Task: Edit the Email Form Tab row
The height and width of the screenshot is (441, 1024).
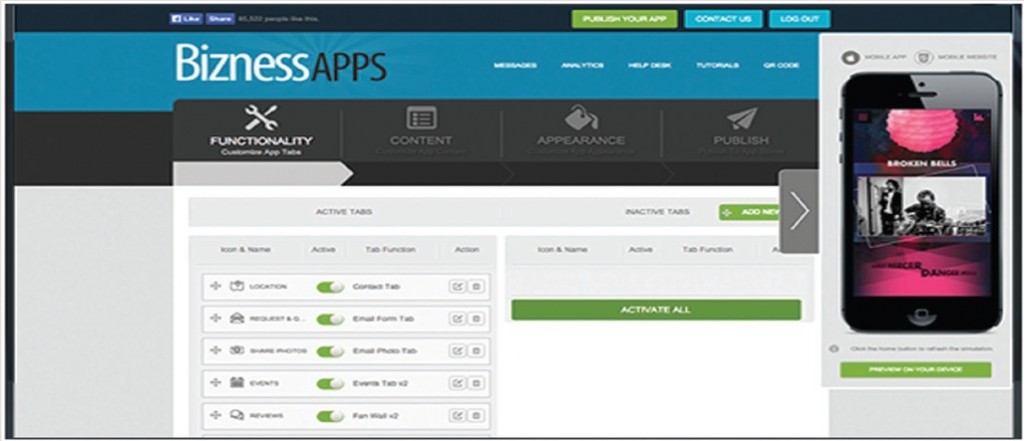Action: pyautogui.click(x=458, y=319)
